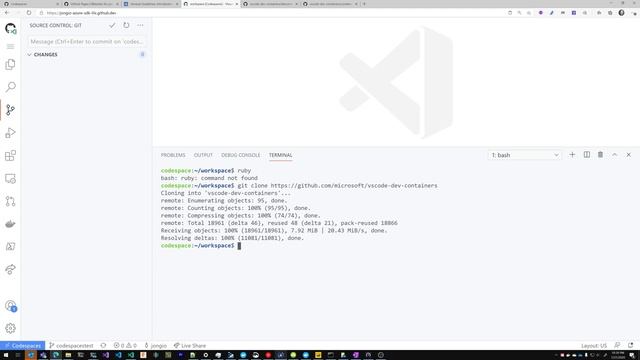Open the Docker view in activity bar

[10, 224]
